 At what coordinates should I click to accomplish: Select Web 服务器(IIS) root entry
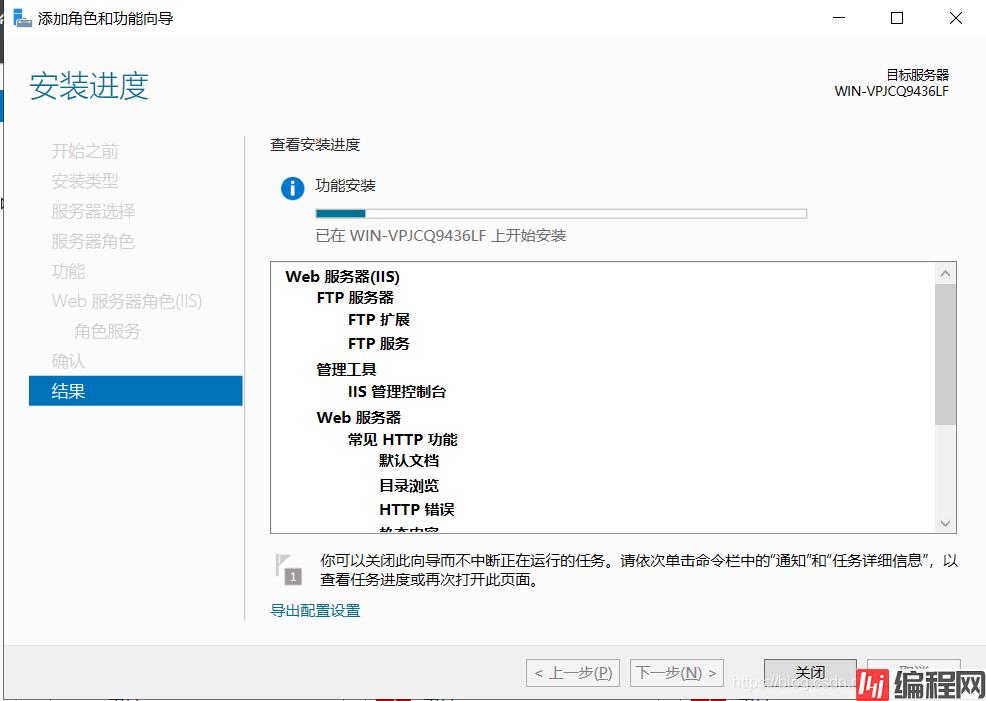342,277
